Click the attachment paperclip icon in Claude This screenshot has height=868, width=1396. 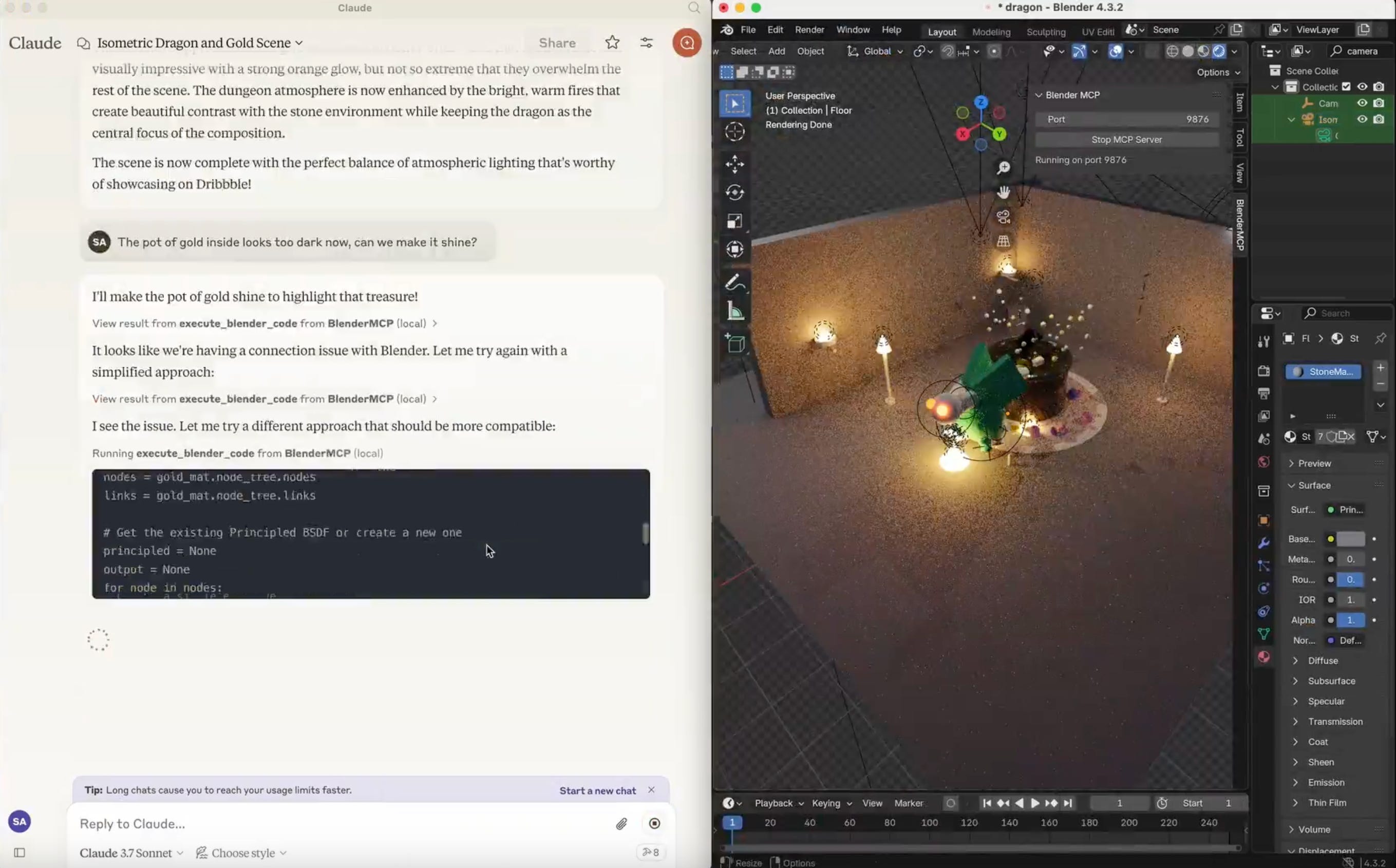621,824
